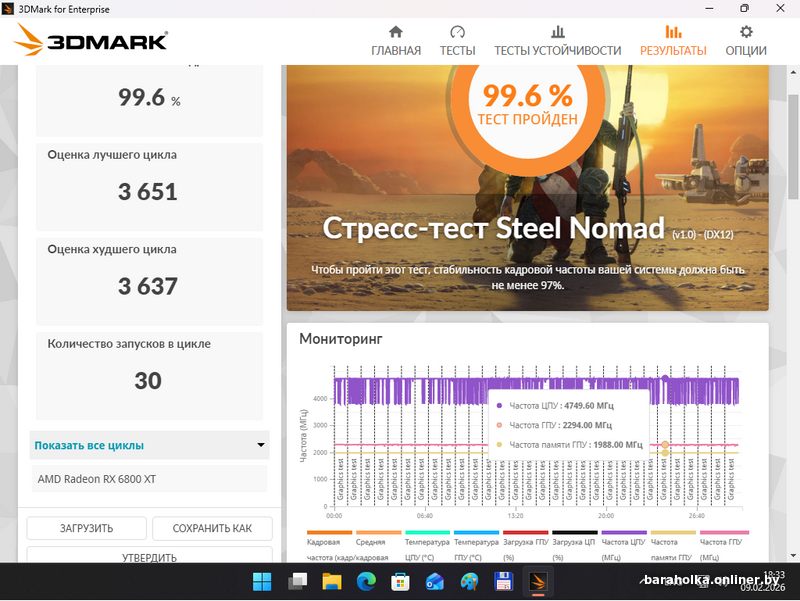Image resolution: width=800 pixels, height=601 pixels.
Task: Open Microsoft Edge from the taskbar
Action: point(366,582)
